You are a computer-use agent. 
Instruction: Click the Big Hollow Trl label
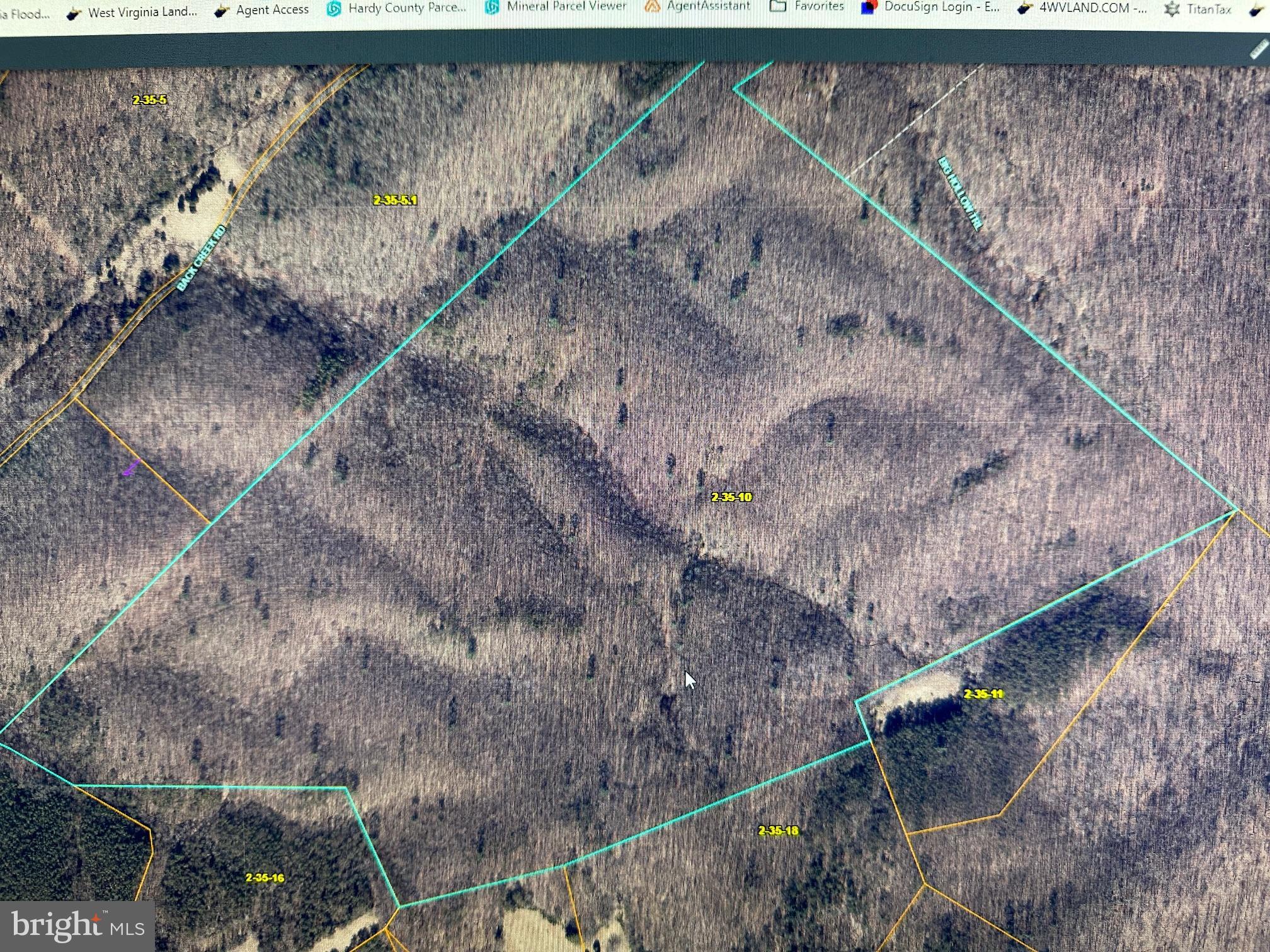coord(960,193)
